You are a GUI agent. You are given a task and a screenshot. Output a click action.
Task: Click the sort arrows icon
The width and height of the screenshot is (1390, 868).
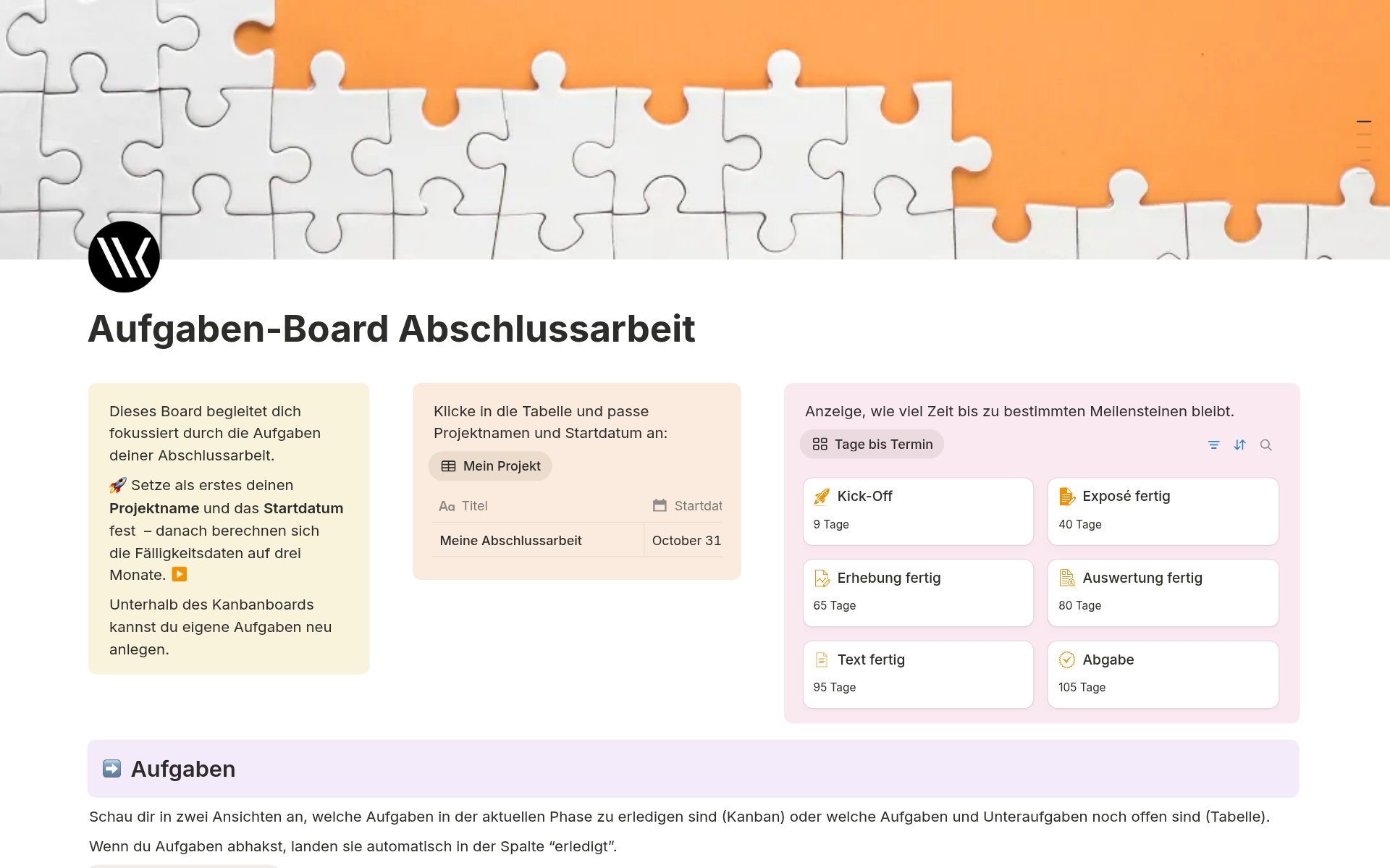[1240, 445]
